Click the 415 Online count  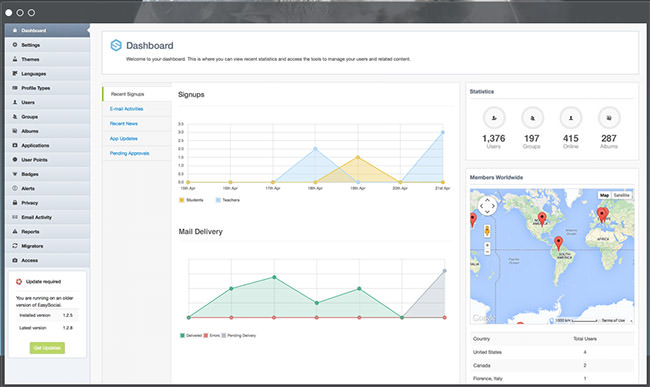[571, 138]
